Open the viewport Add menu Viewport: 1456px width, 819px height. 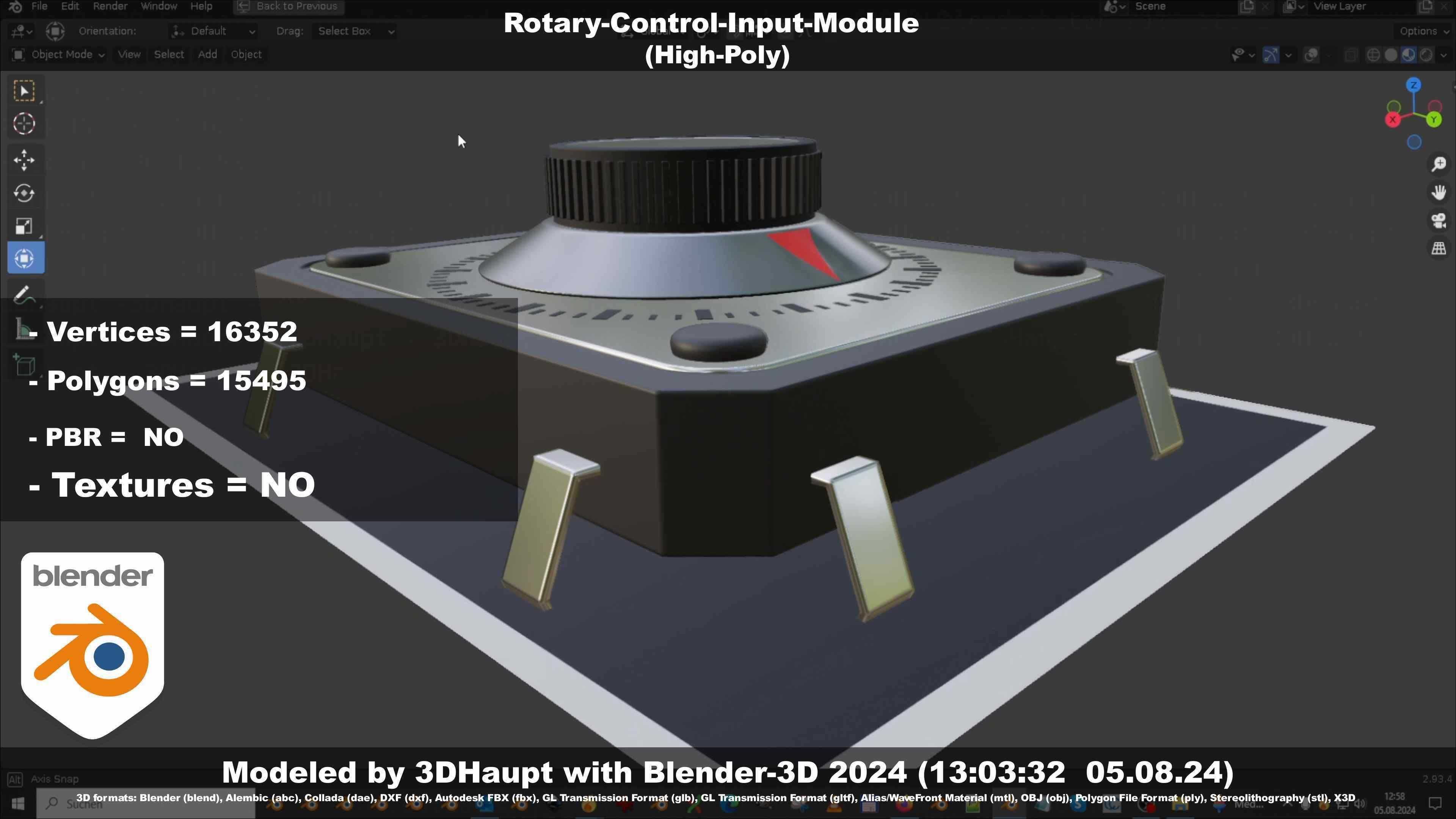tap(207, 55)
